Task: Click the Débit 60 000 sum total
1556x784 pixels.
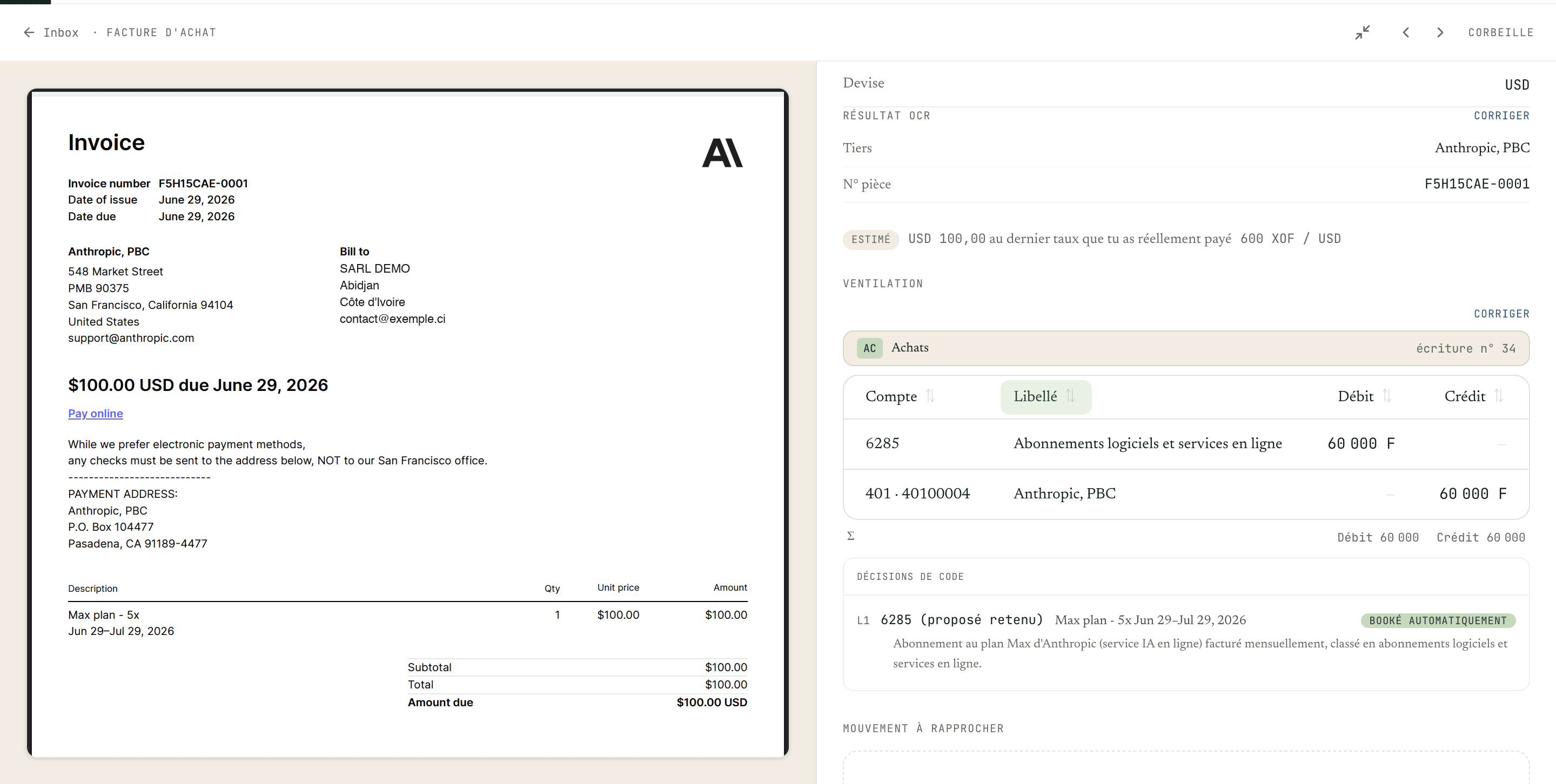Action: click(x=1377, y=538)
